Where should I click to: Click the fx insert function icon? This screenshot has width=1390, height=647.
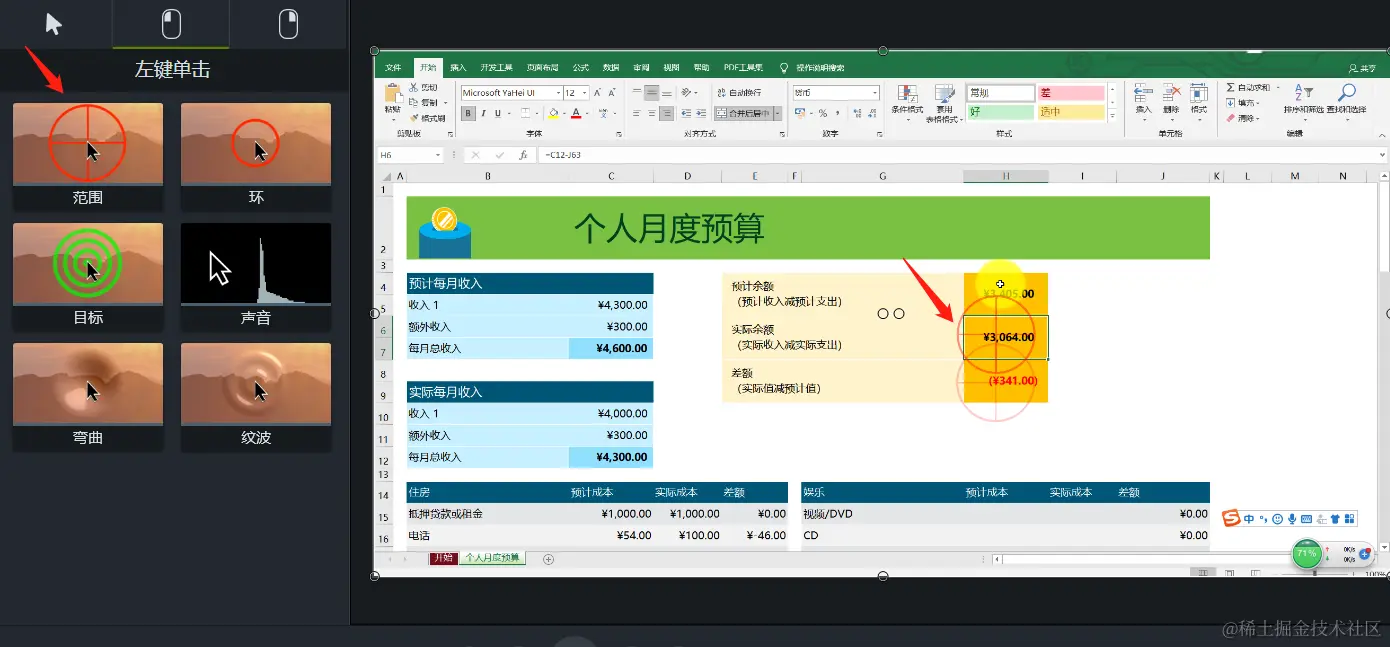coord(523,155)
